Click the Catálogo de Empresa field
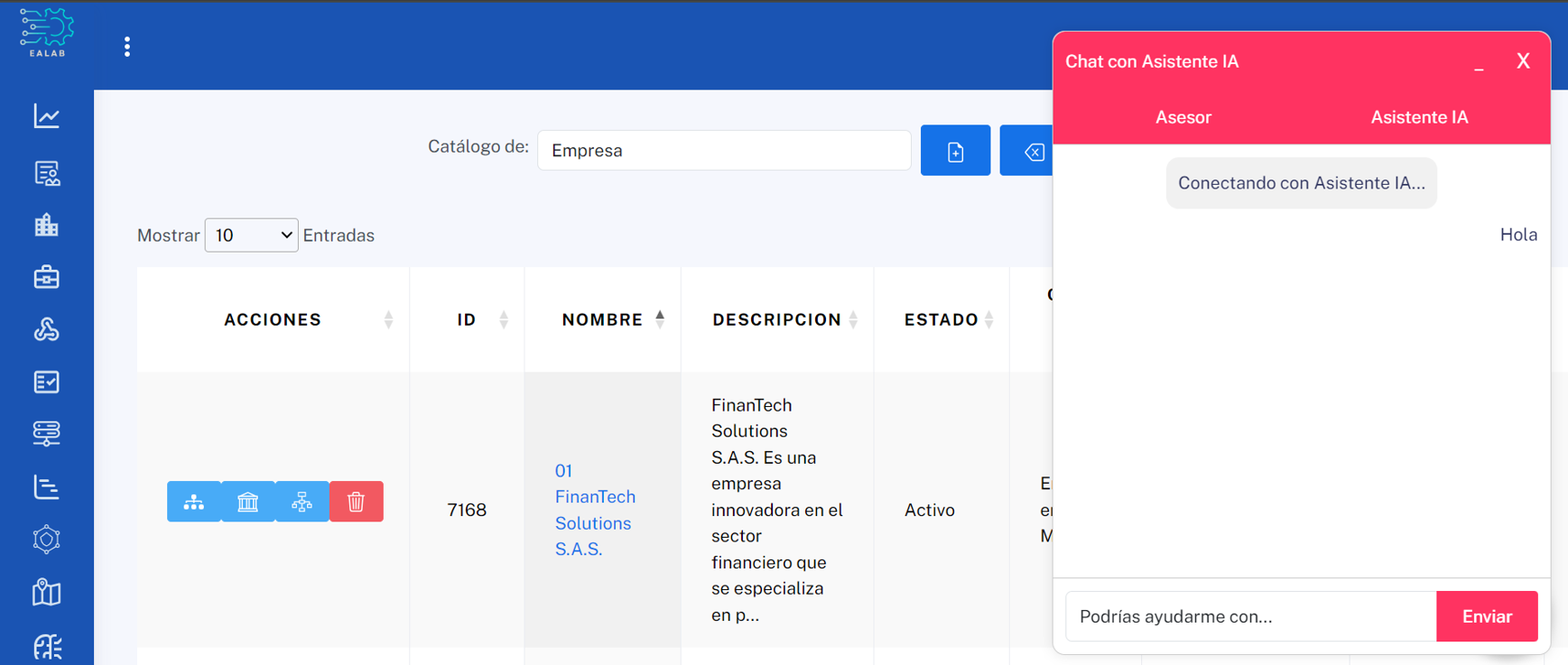1568x665 pixels. pos(724,151)
